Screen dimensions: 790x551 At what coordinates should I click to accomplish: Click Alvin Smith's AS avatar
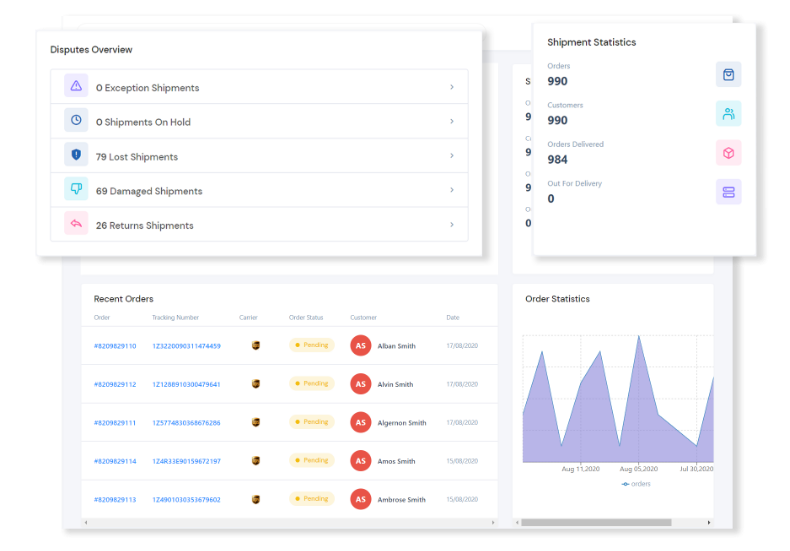tap(361, 384)
